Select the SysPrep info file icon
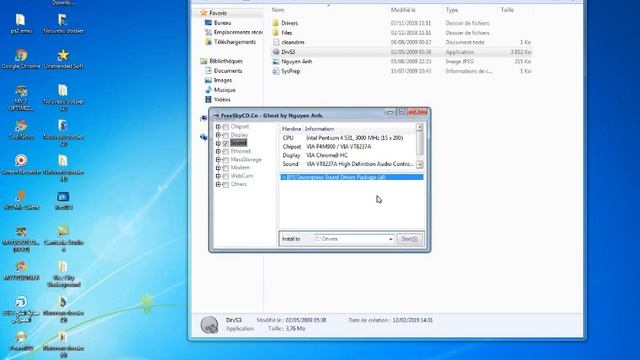Screen dimensions: 640x360 [276, 71]
